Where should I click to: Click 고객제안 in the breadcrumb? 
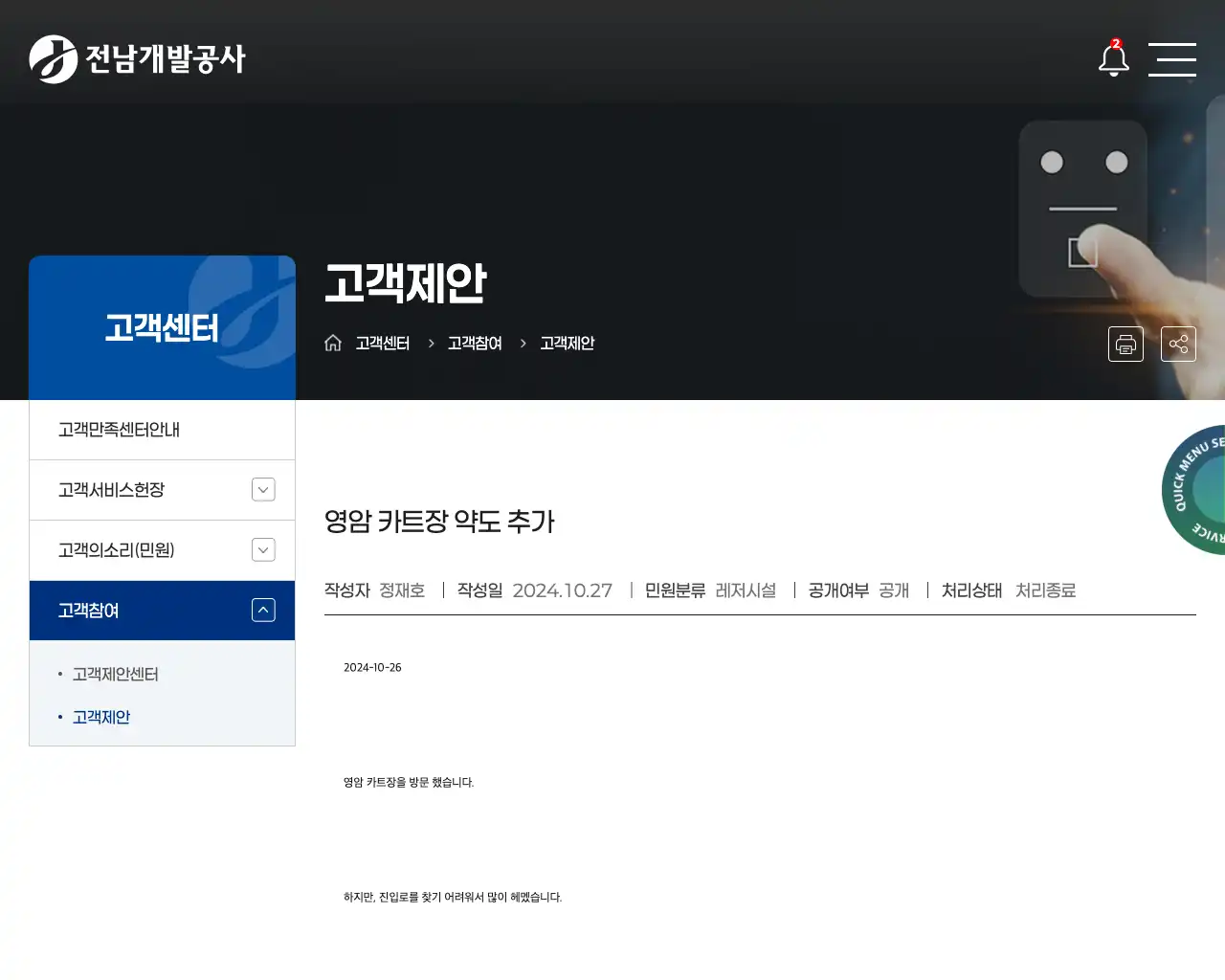click(x=568, y=343)
